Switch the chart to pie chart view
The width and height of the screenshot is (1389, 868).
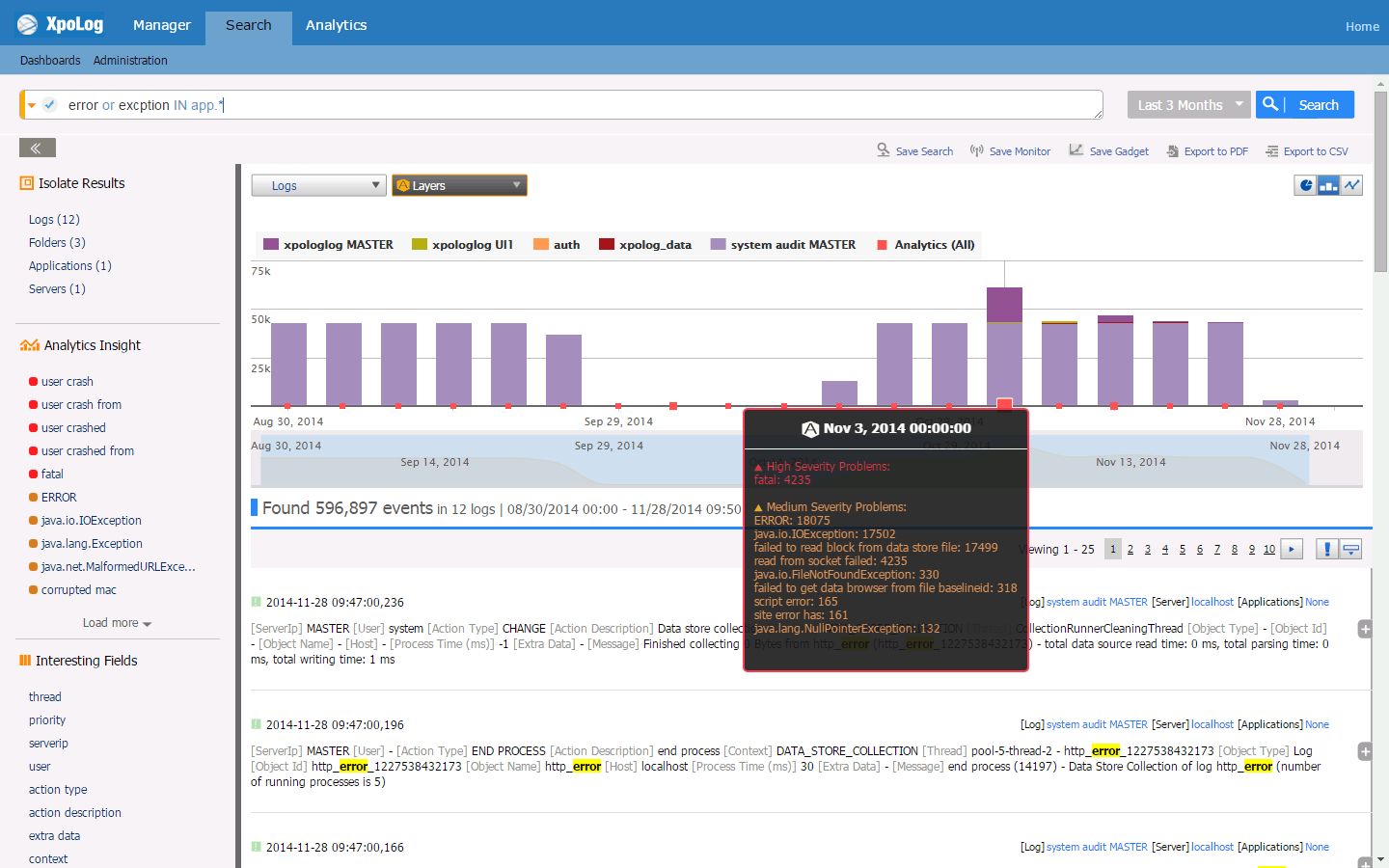click(1305, 184)
